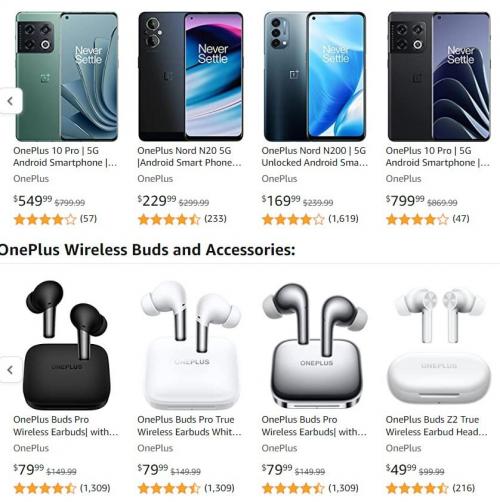Click the $49.99 price of Buds Z2
This screenshot has width=500, height=502.
(401, 470)
